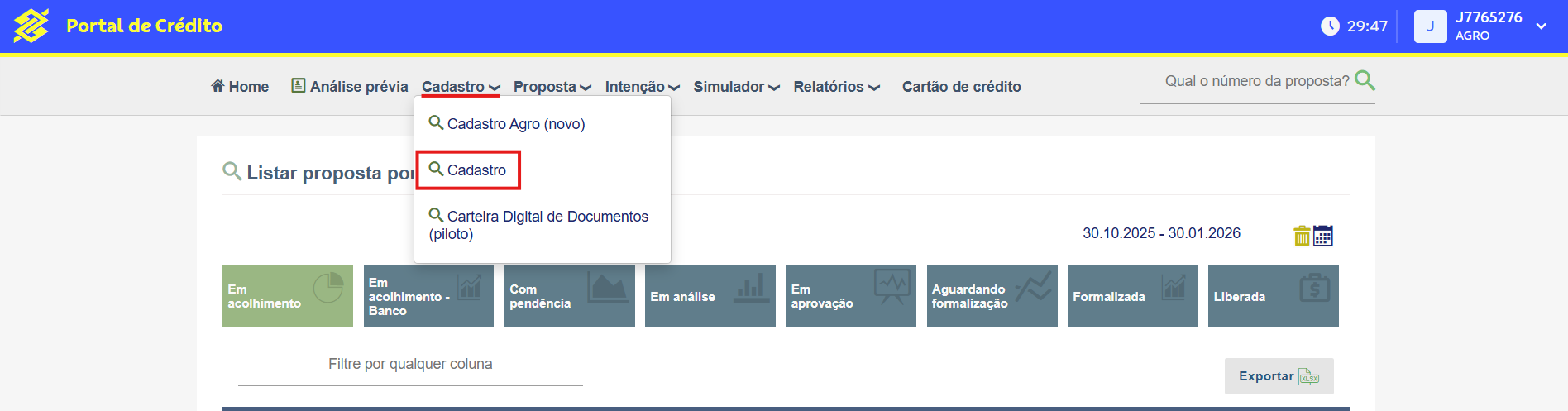Expand the Simulador dropdown
Screen dimensions: 1568x411
tap(736, 87)
